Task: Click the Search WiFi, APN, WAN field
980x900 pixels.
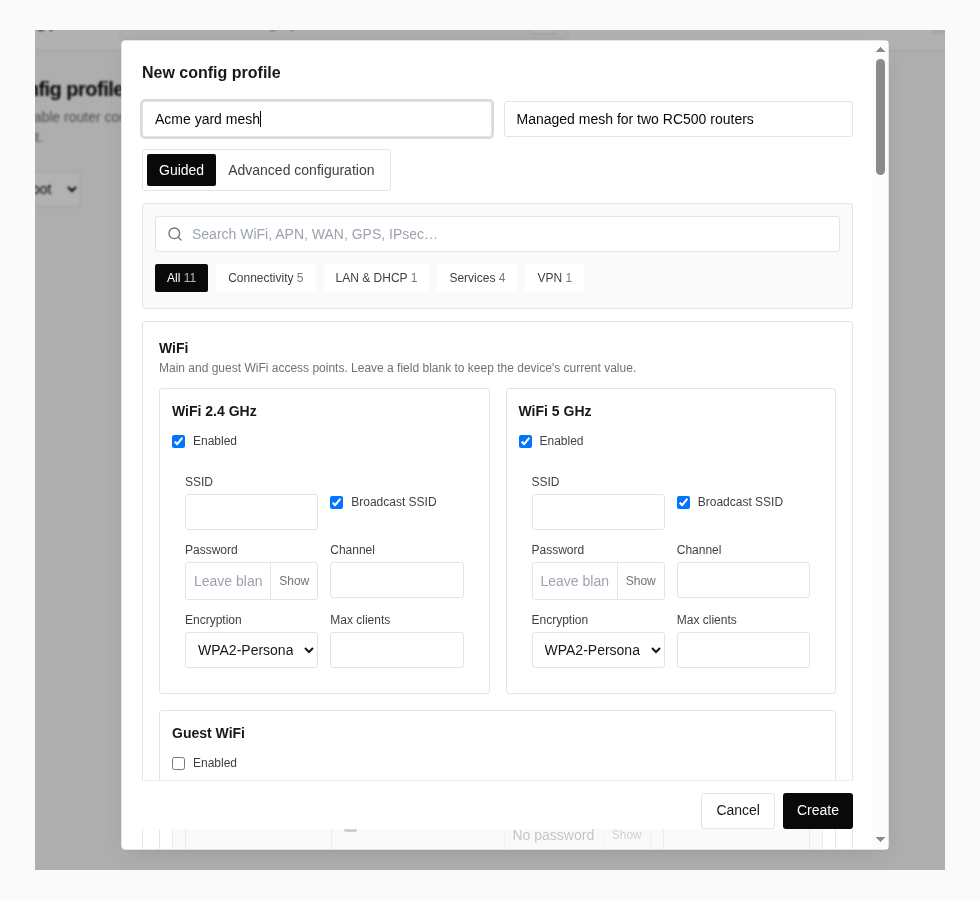Action: [x=497, y=234]
